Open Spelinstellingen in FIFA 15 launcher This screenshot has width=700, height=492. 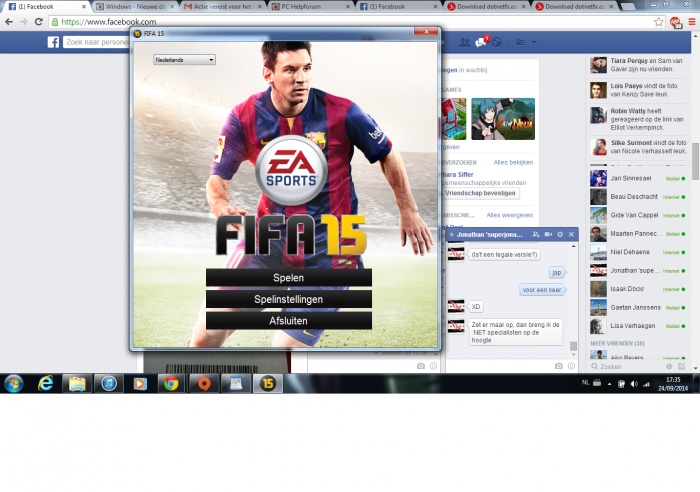288,299
